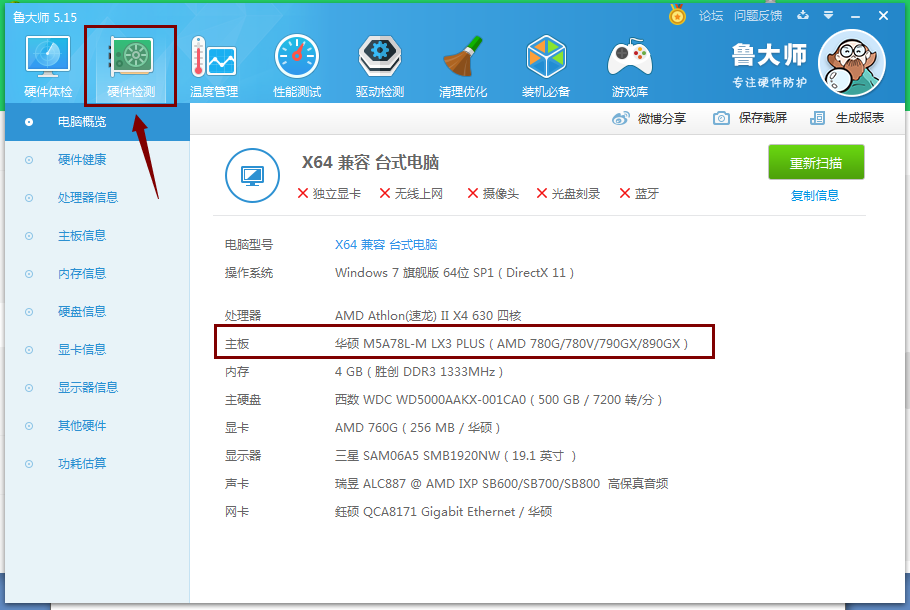Viewport: 910px width, 610px height.
Task: Click the medal icon in title bar
Action: point(677,15)
